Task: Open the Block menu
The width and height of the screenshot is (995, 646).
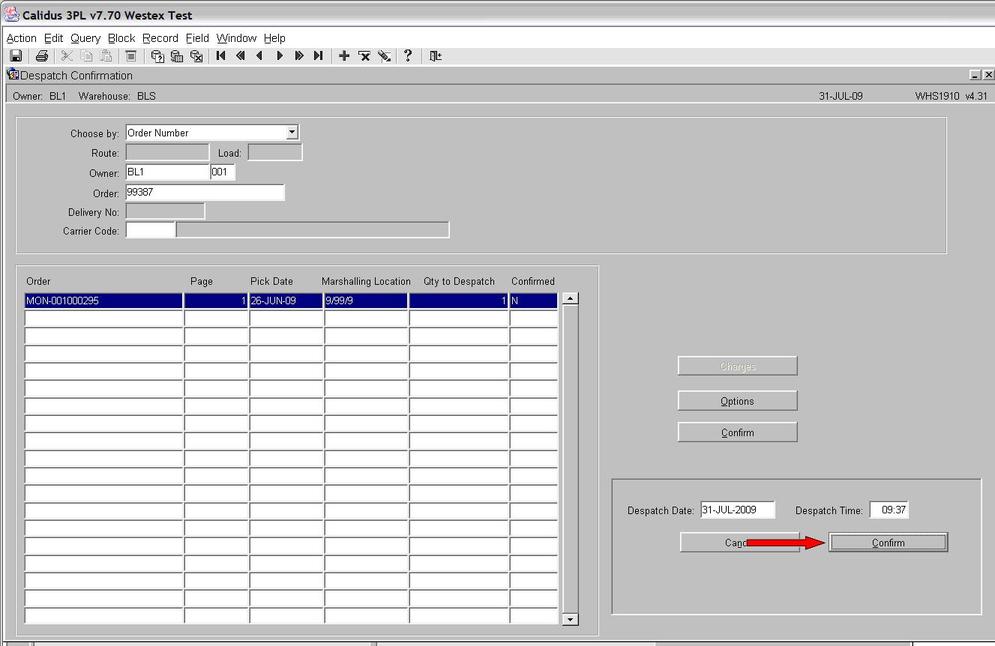Action: 121,38
